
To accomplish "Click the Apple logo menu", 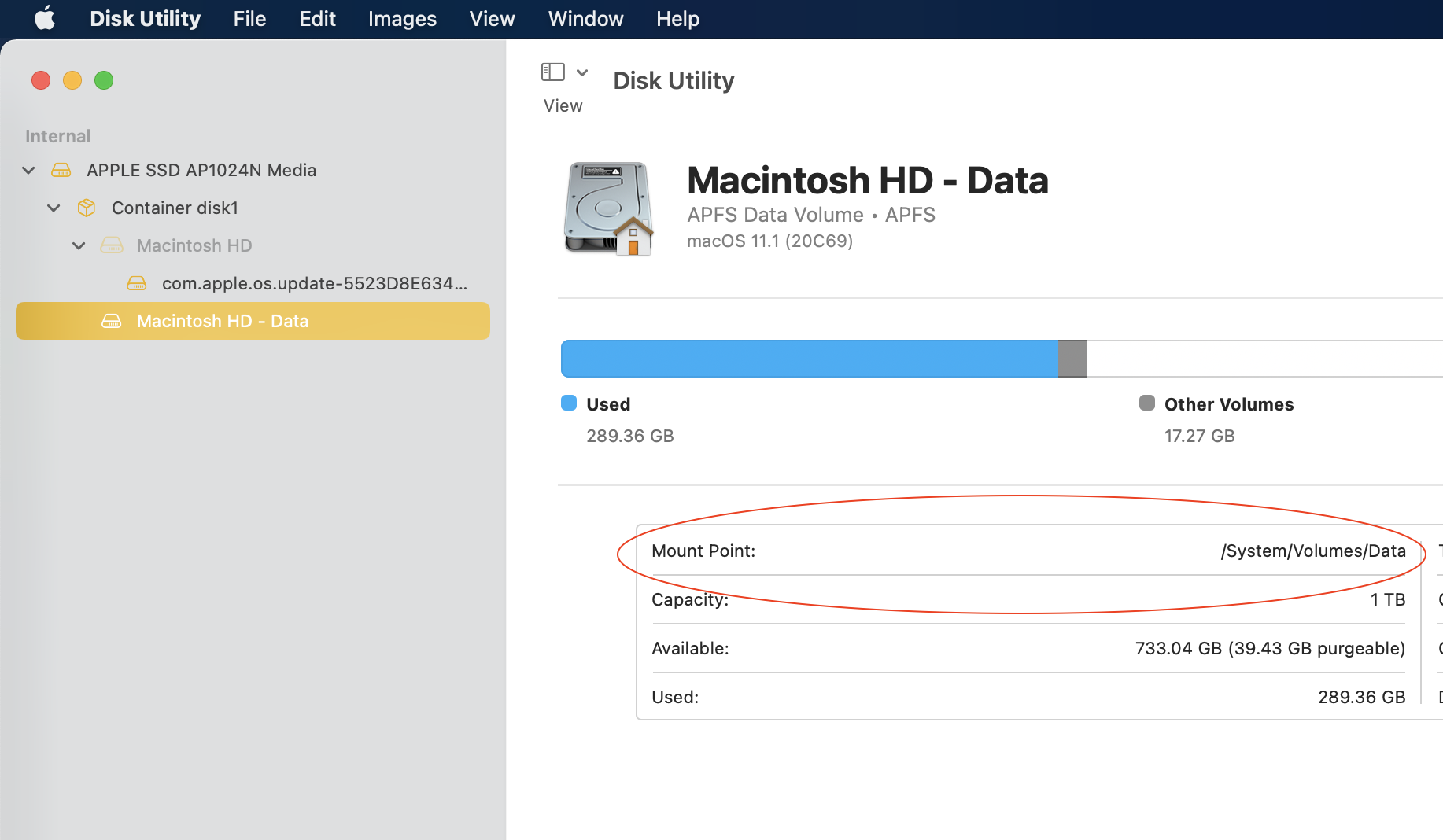I will [x=45, y=18].
